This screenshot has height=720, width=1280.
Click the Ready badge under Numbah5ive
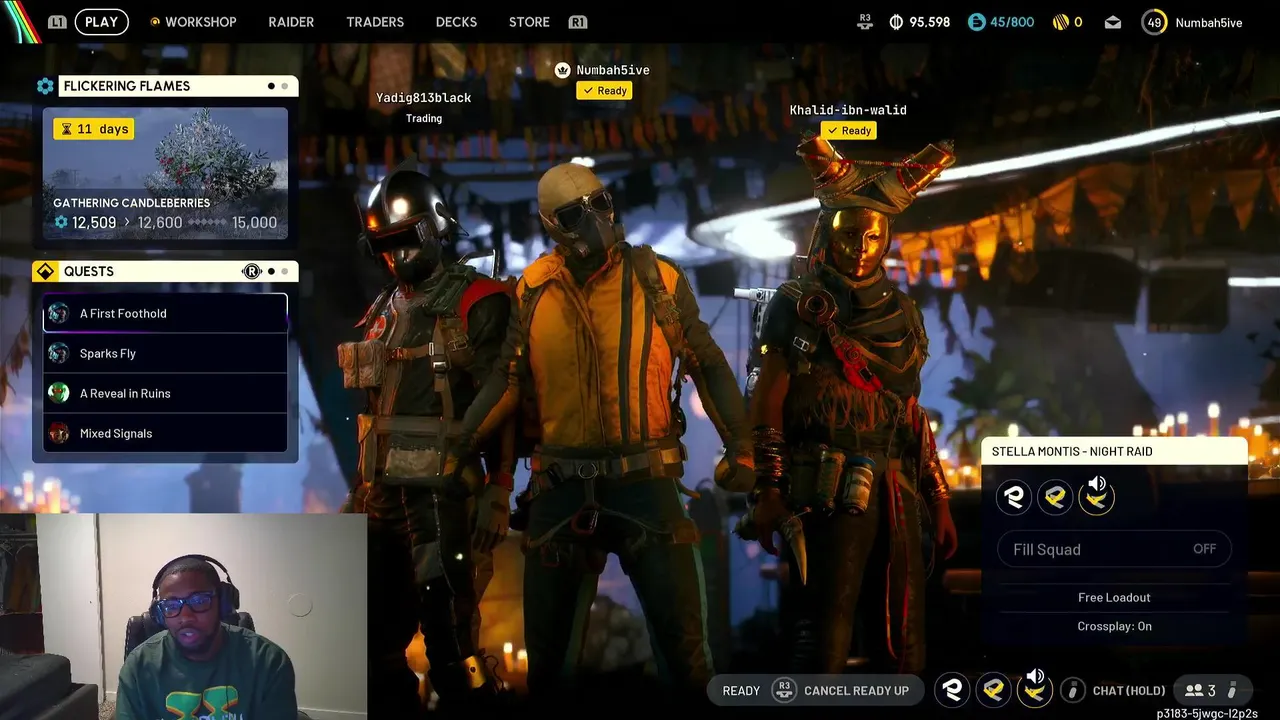(x=604, y=90)
